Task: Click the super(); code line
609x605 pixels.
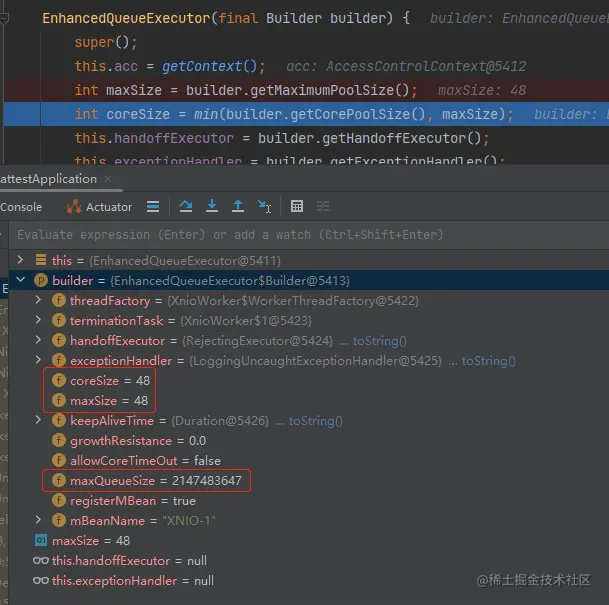Action: (x=106, y=42)
